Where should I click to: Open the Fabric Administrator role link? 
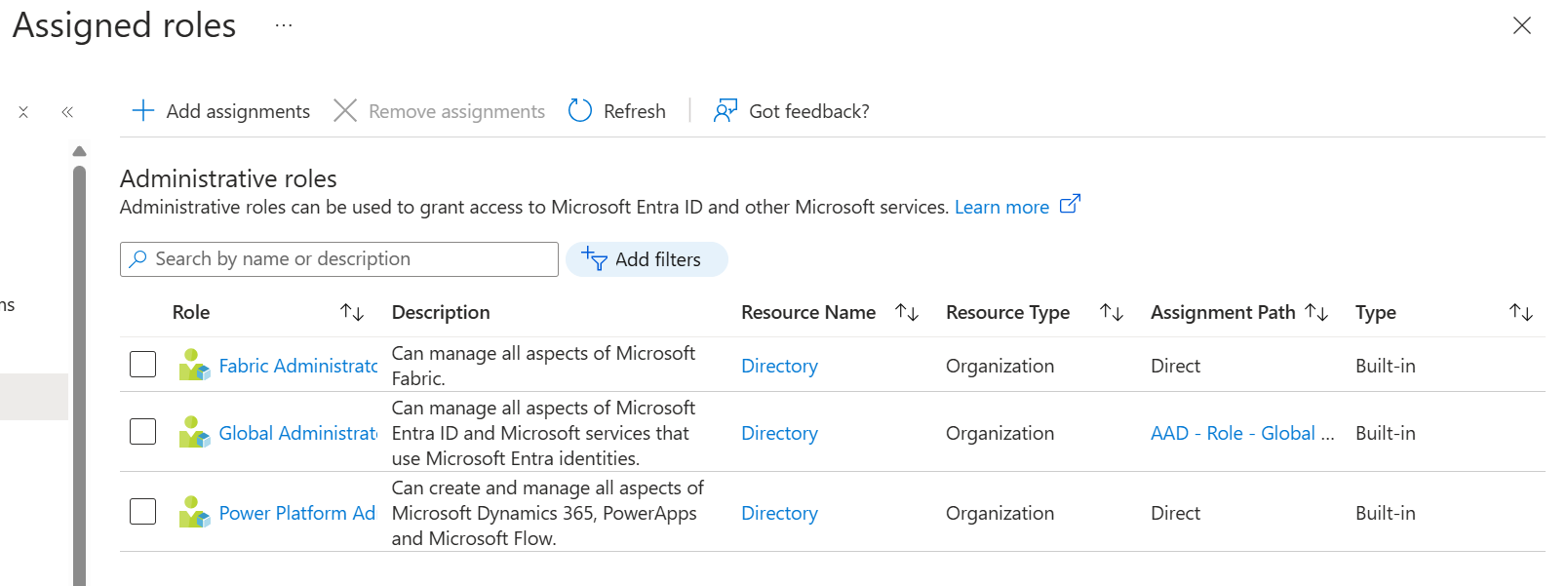(298, 366)
